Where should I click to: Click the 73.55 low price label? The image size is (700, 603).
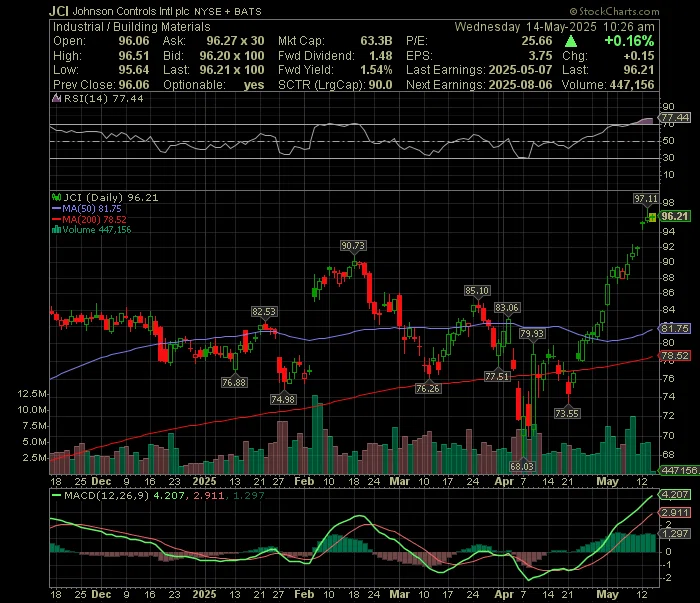click(567, 413)
